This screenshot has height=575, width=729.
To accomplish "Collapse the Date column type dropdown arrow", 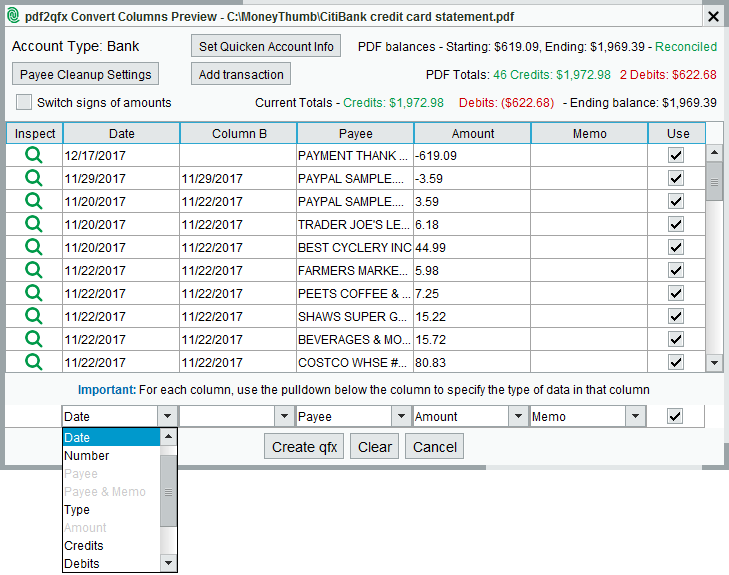I will click(167, 416).
